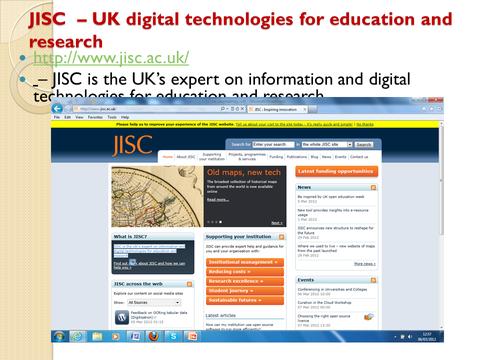
Task: Open the Windows Start orb
Action: click(59, 336)
